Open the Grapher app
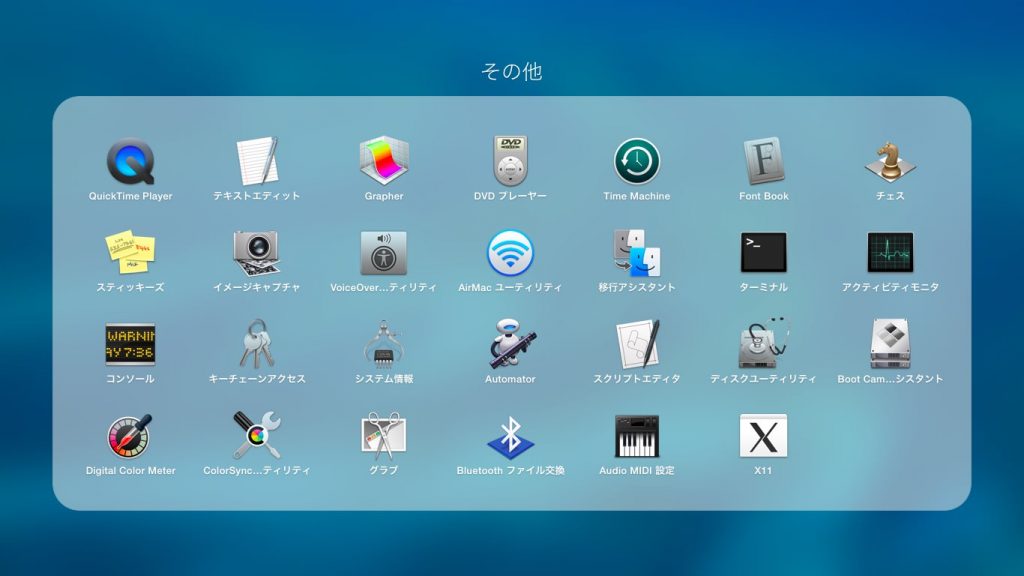 coord(384,161)
